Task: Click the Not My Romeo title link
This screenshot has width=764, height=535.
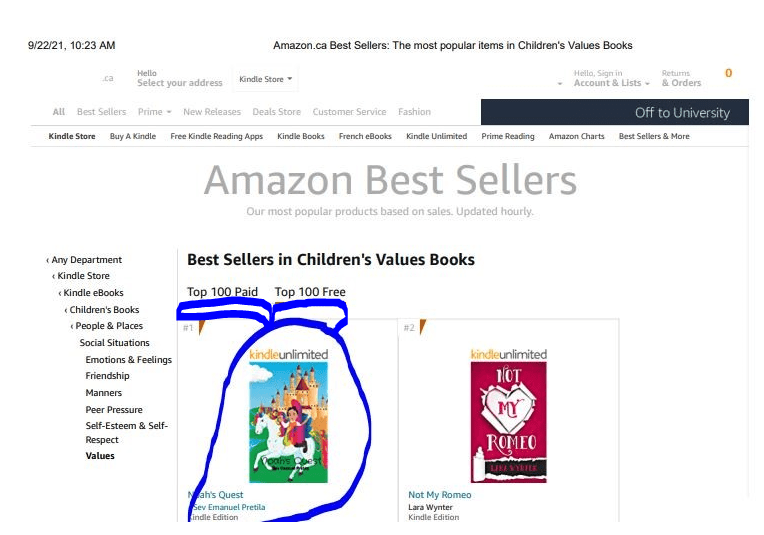Action: pyautogui.click(x=439, y=495)
